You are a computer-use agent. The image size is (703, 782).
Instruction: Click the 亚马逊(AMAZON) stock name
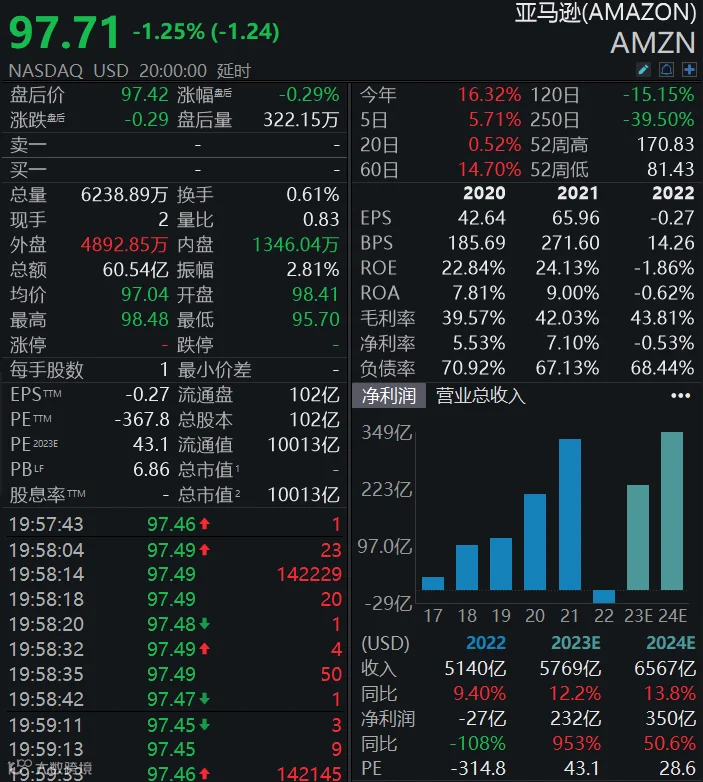[605, 12]
